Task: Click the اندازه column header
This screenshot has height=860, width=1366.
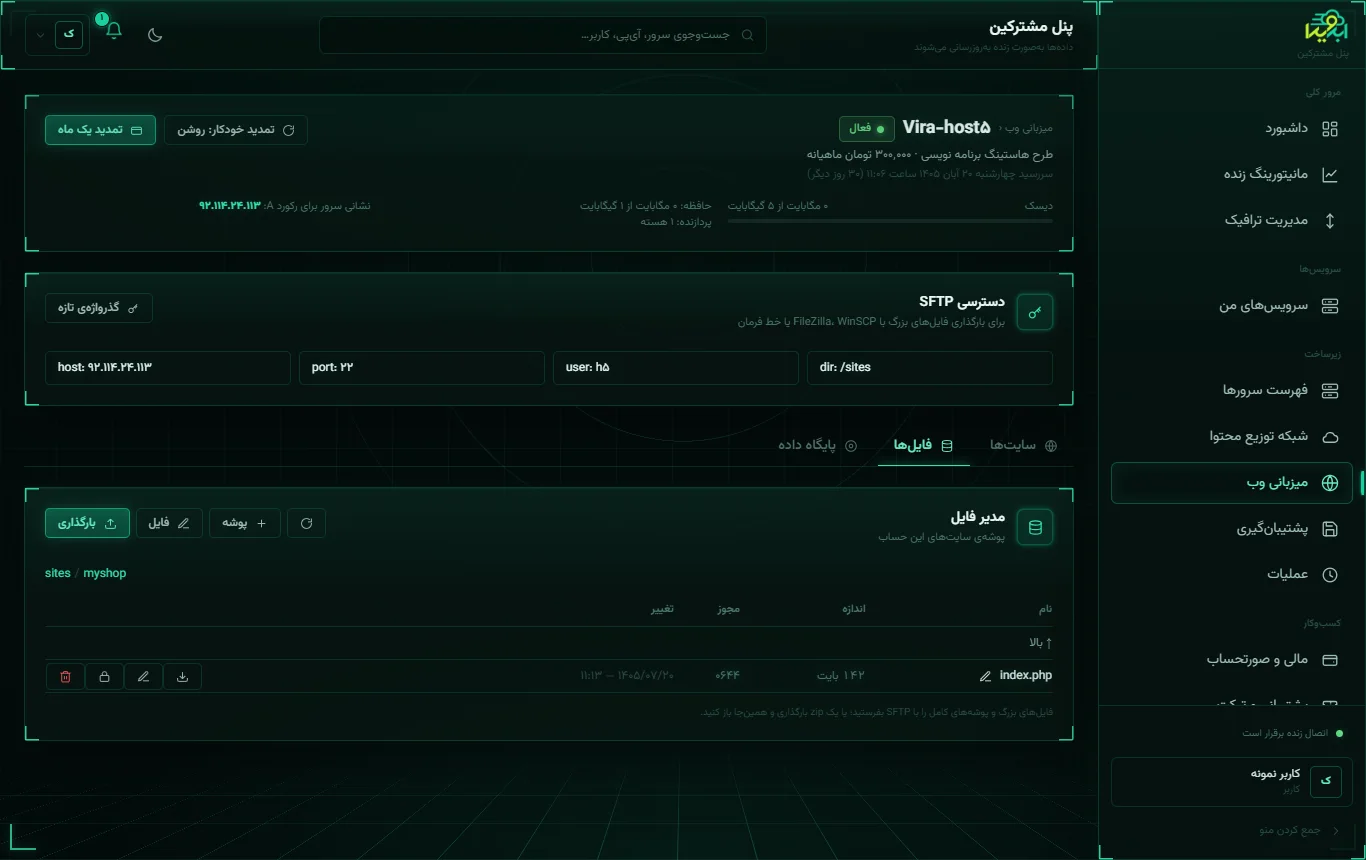Action: pyautogui.click(x=852, y=609)
